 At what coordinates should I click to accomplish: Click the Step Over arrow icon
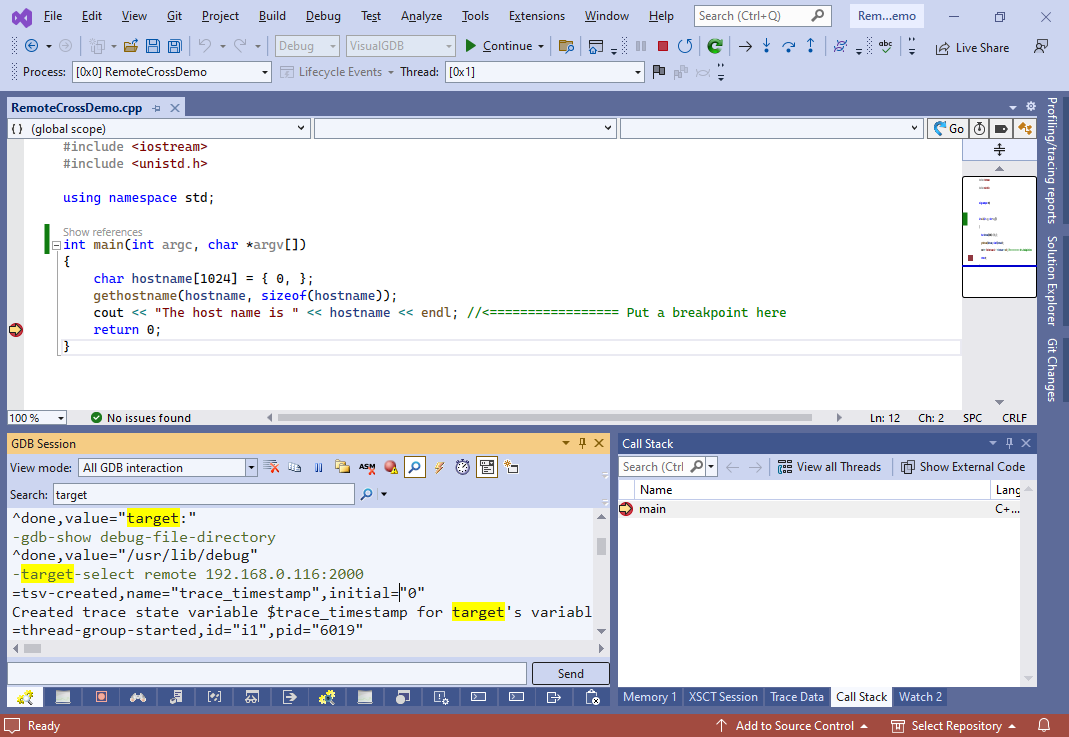pyautogui.click(x=788, y=46)
